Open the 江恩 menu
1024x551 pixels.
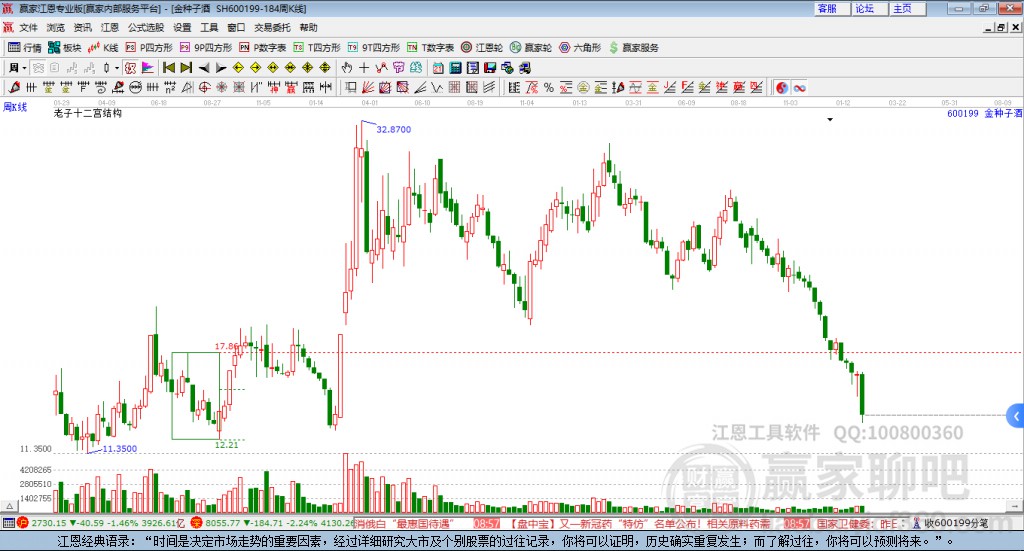[110, 27]
